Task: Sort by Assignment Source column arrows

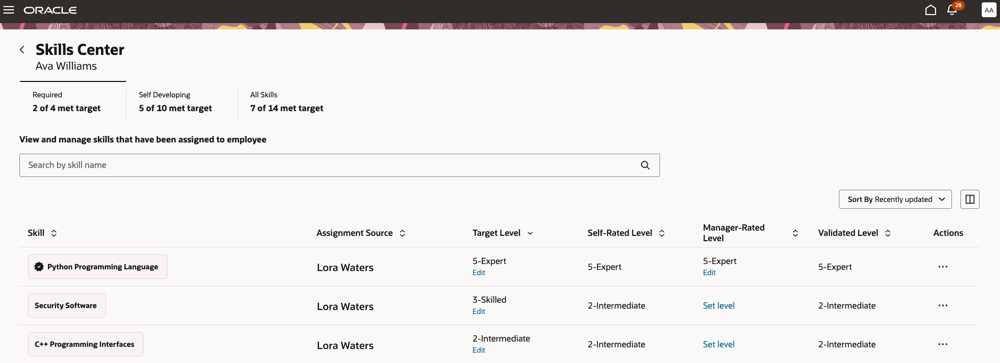Action: pos(402,233)
